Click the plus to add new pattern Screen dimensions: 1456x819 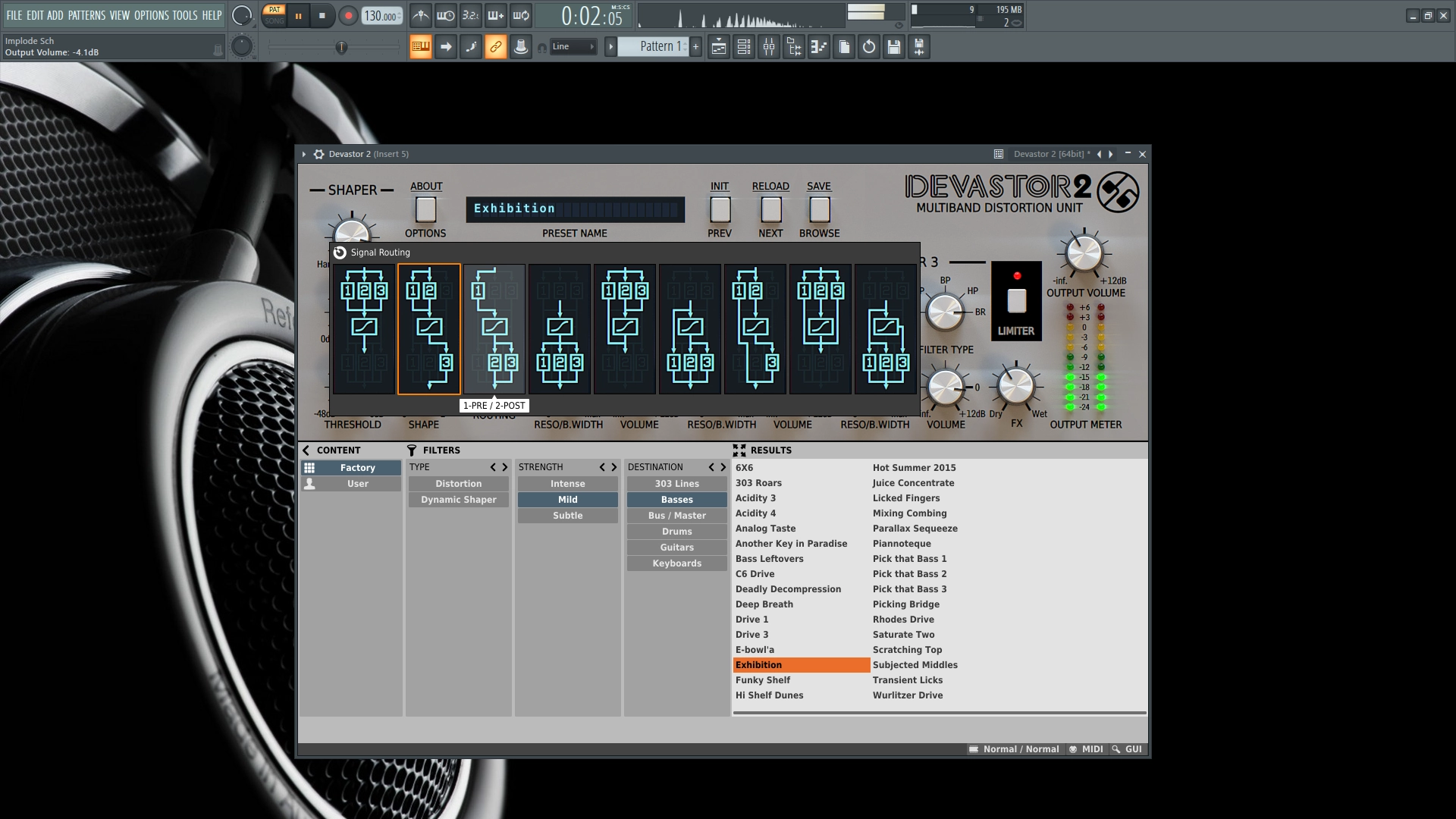click(695, 47)
